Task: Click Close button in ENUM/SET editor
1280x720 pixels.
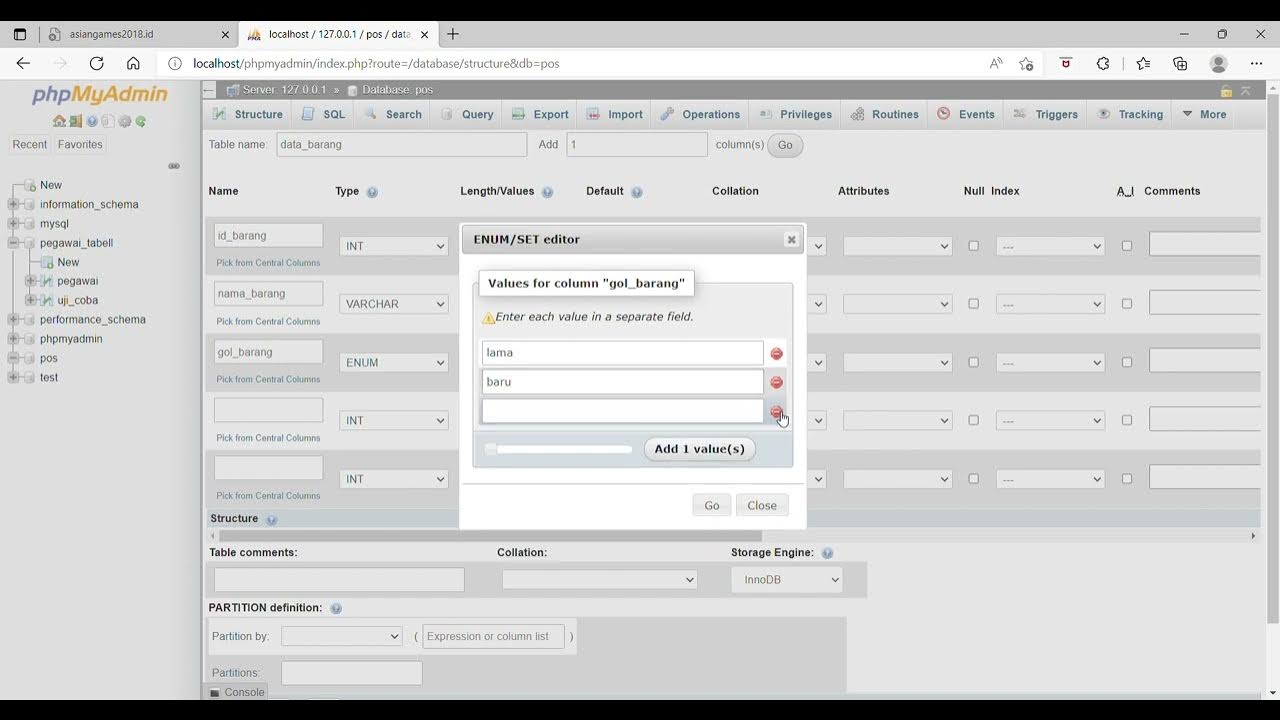Action: point(762,505)
